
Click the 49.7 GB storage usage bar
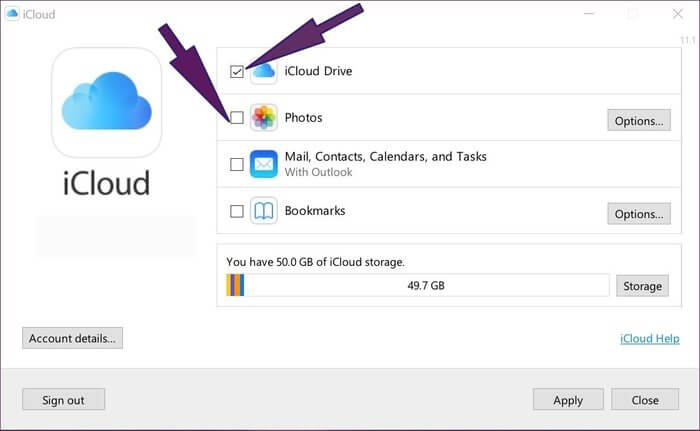(418, 286)
